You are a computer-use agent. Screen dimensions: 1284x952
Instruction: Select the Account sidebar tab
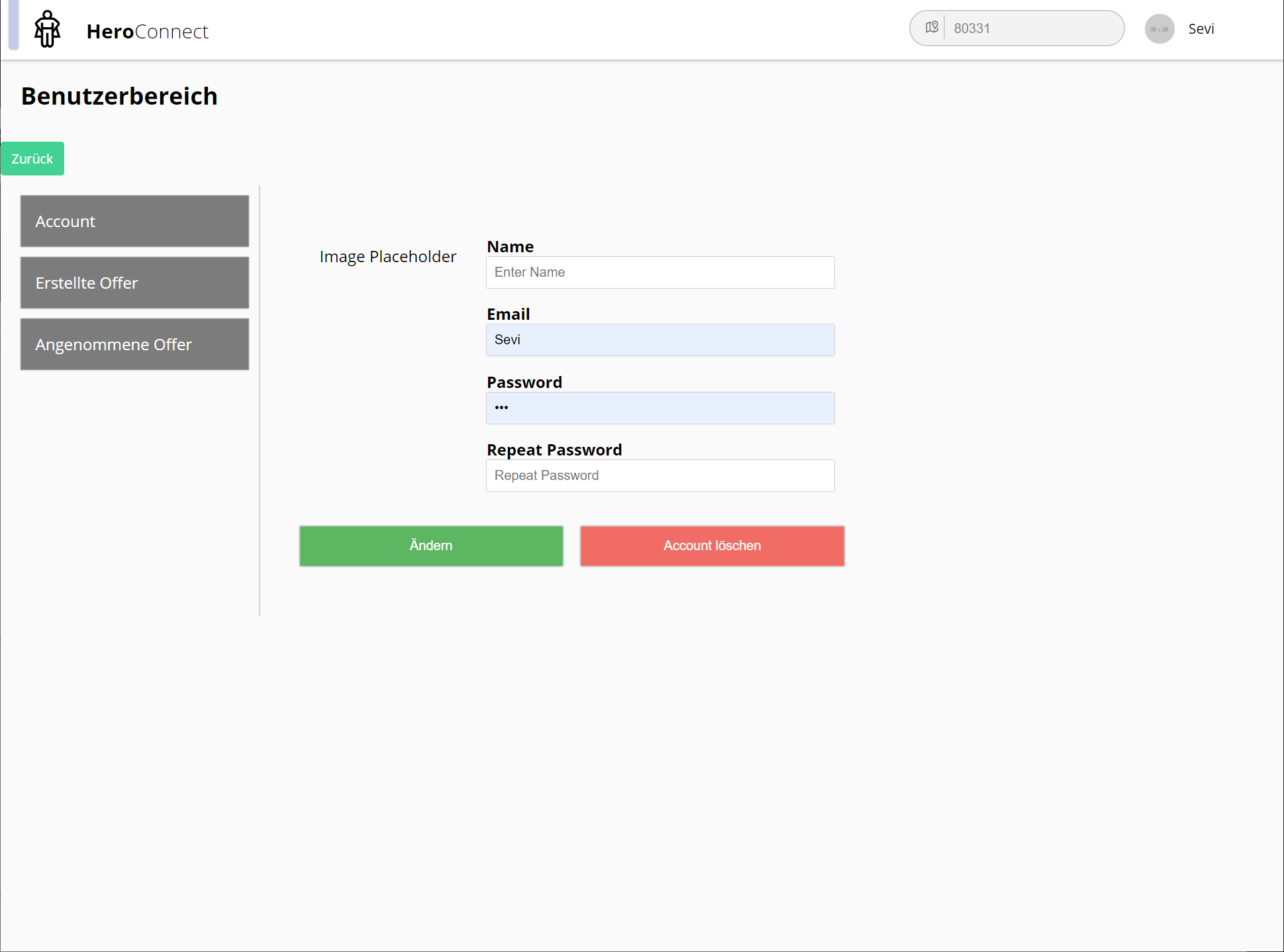tap(134, 221)
